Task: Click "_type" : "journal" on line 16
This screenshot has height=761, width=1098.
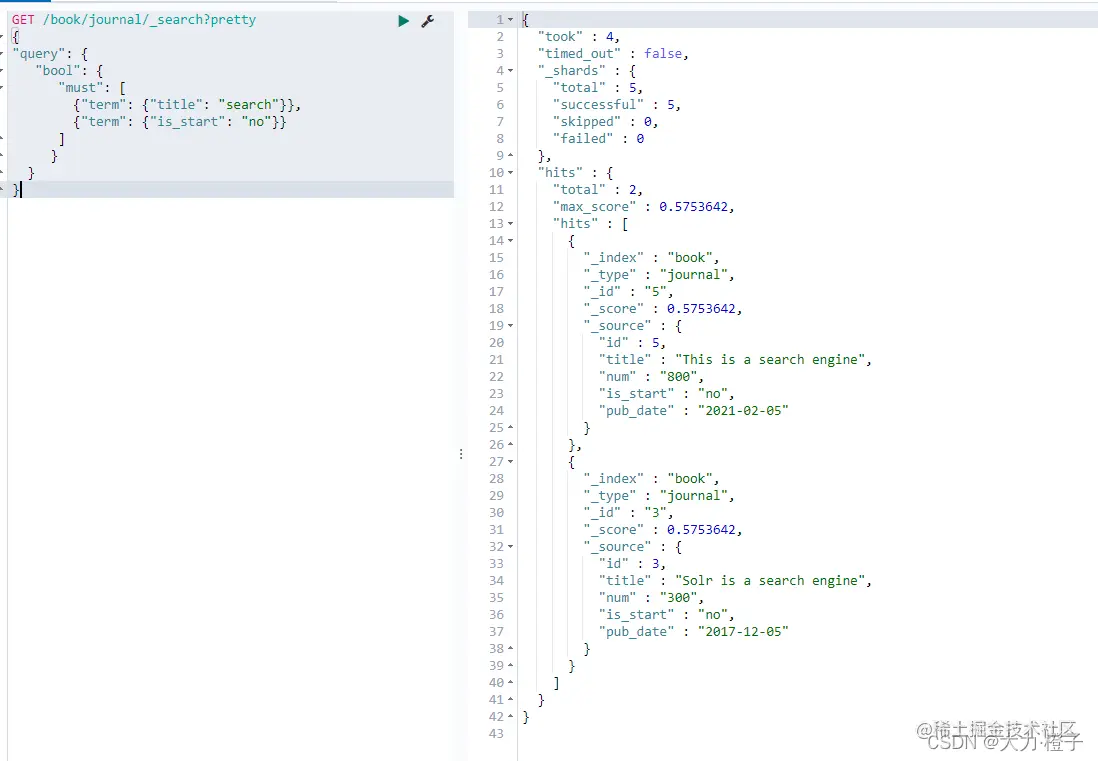Action: (x=659, y=275)
